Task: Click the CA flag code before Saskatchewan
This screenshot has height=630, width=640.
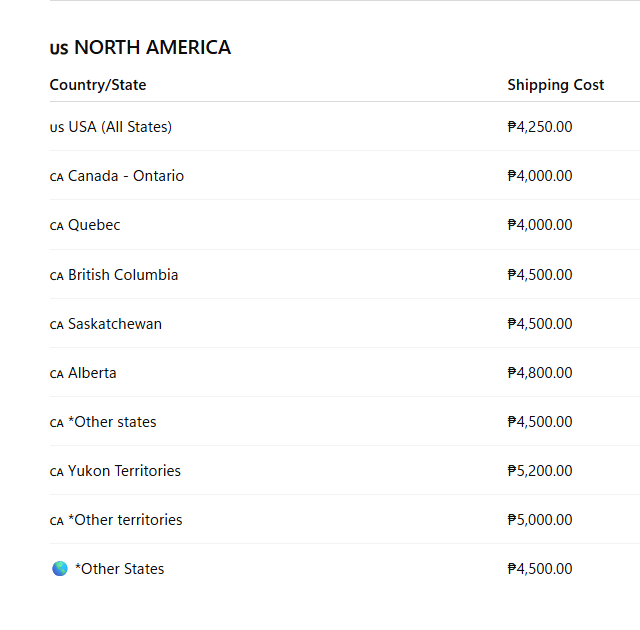Action: click(x=57, y=325)
